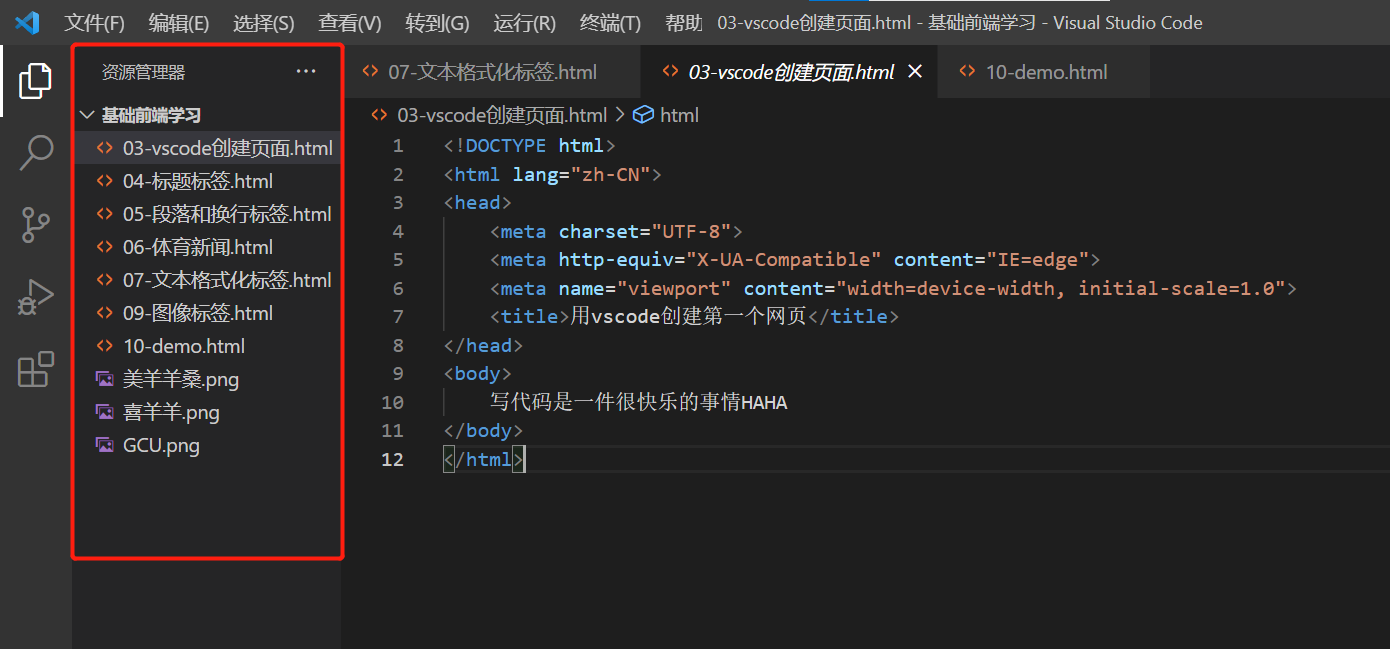
Task: Open the Search panel icon
Action: tap(36, 153)
